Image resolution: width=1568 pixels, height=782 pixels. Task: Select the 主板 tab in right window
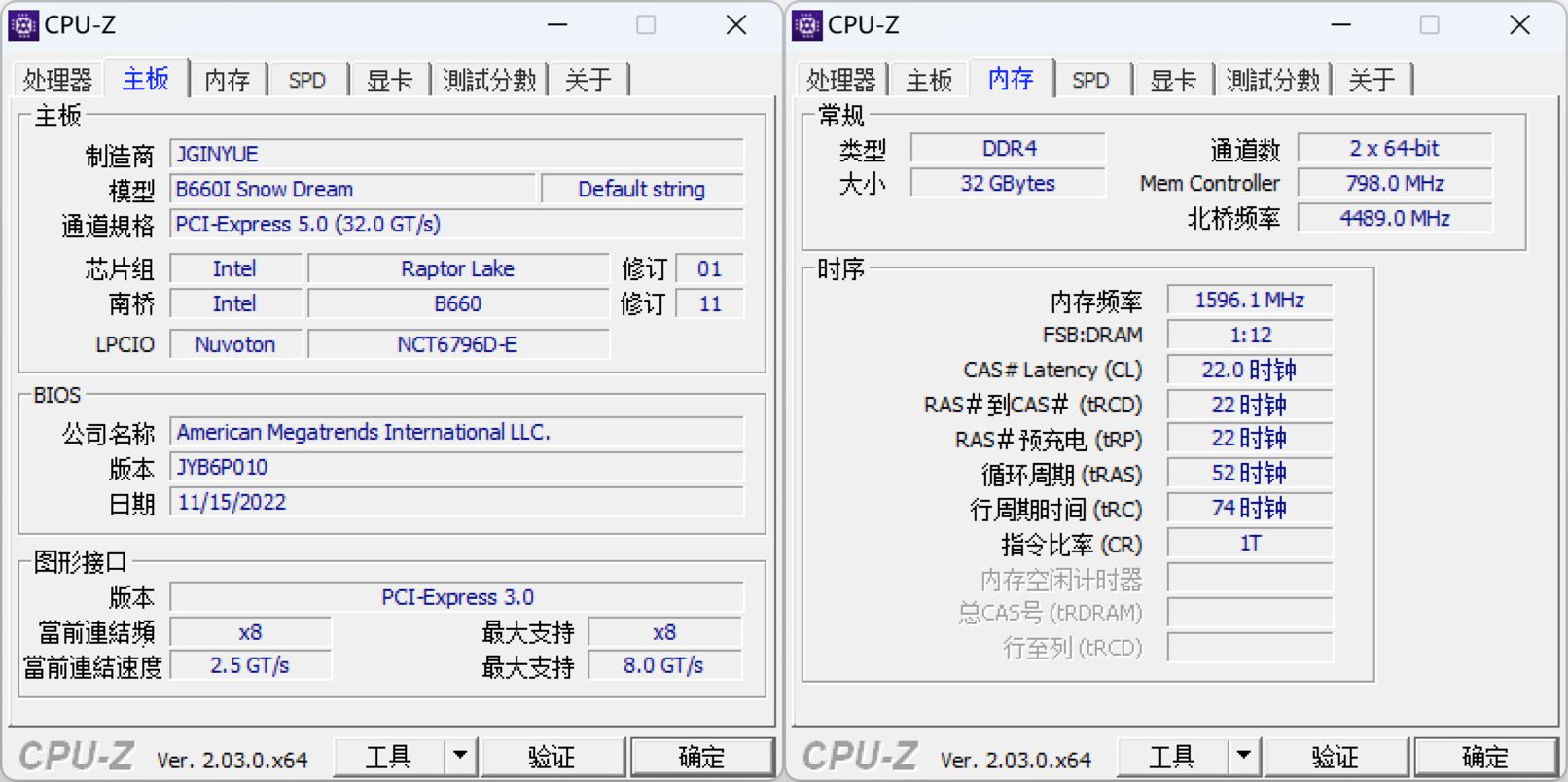(x=929, y=80)
